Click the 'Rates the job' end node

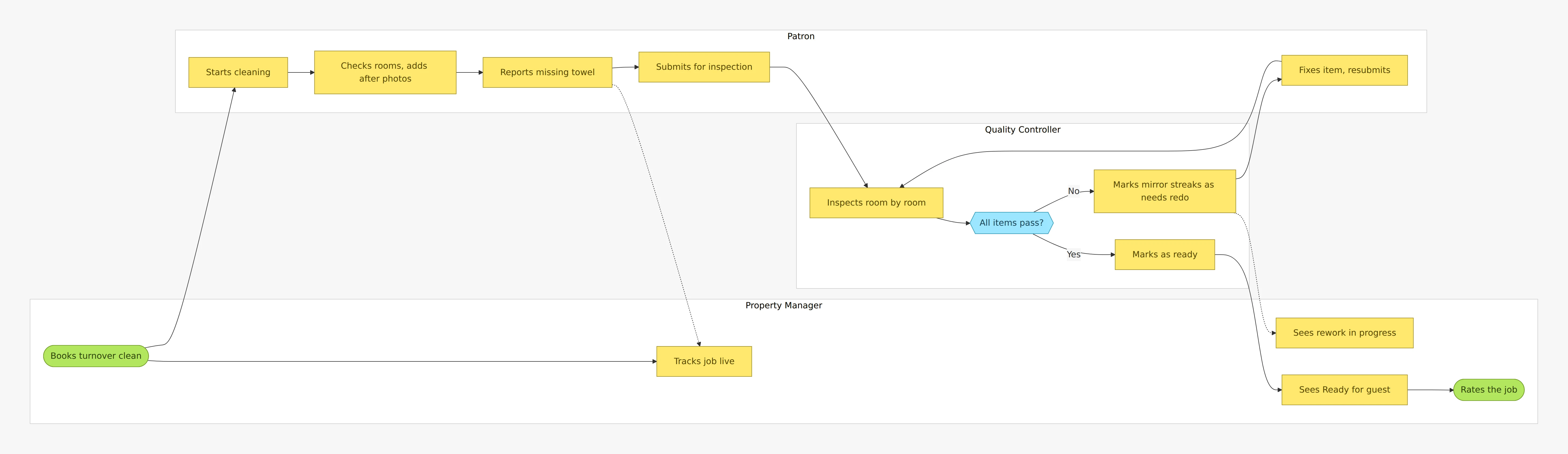point(1489,390)
